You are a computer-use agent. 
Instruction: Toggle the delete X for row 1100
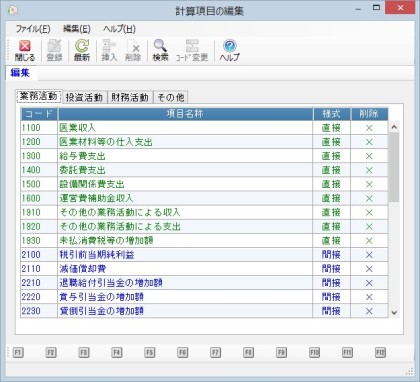369,128
